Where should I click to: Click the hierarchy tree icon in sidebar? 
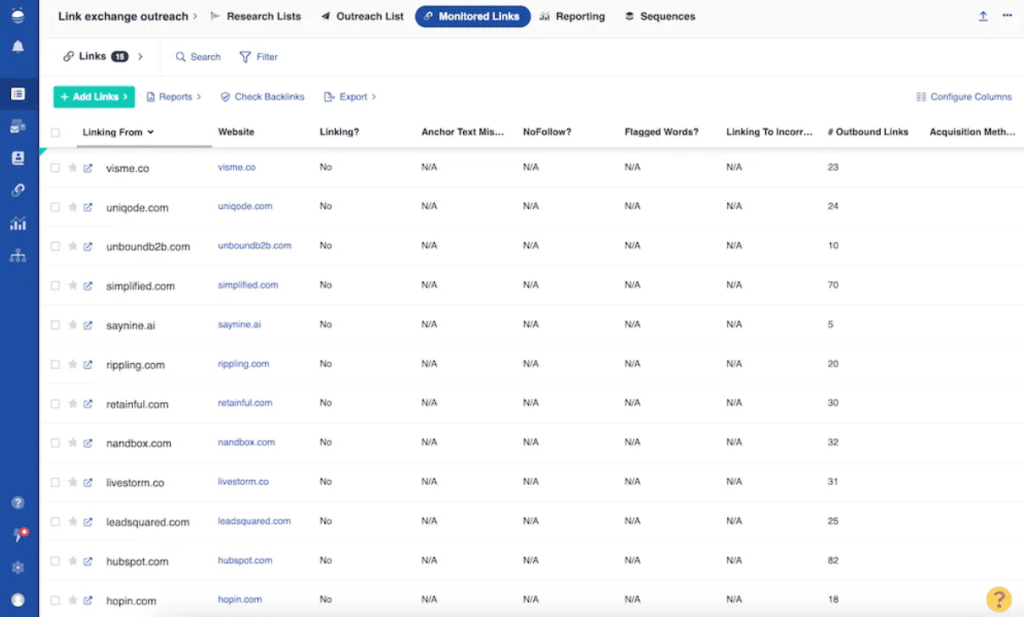(18, 256)
